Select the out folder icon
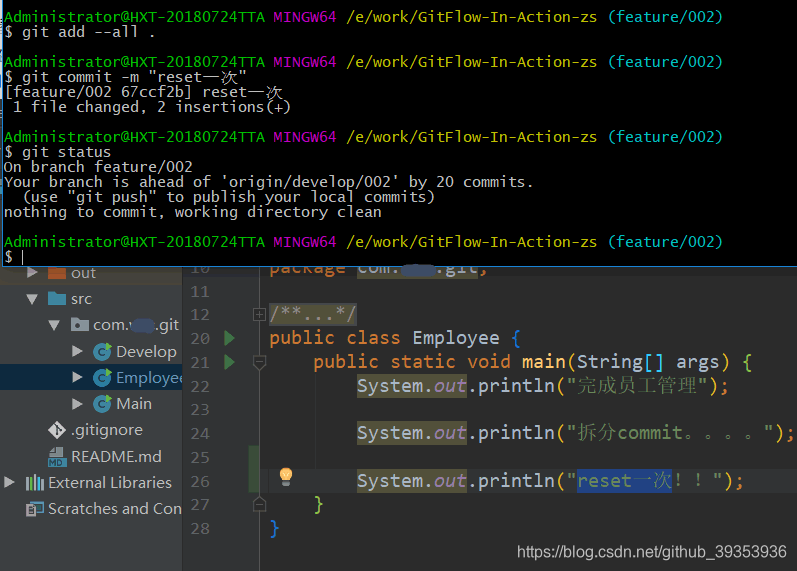The width and height of the screenshot is (797, 571). point(57,273)
